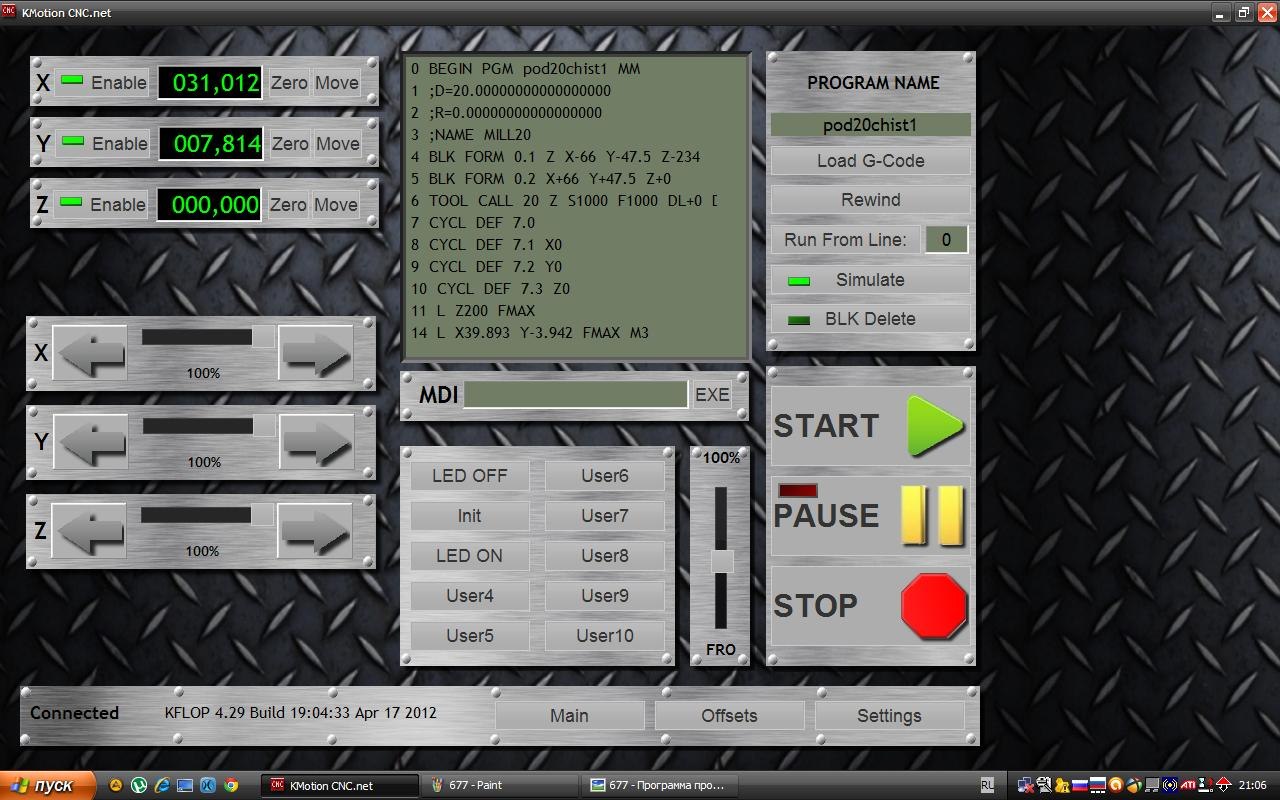This screenshot has width=1280, height=800.
Task: Toggle the Y axis Enable button
Action: click(x=103, y=144)
